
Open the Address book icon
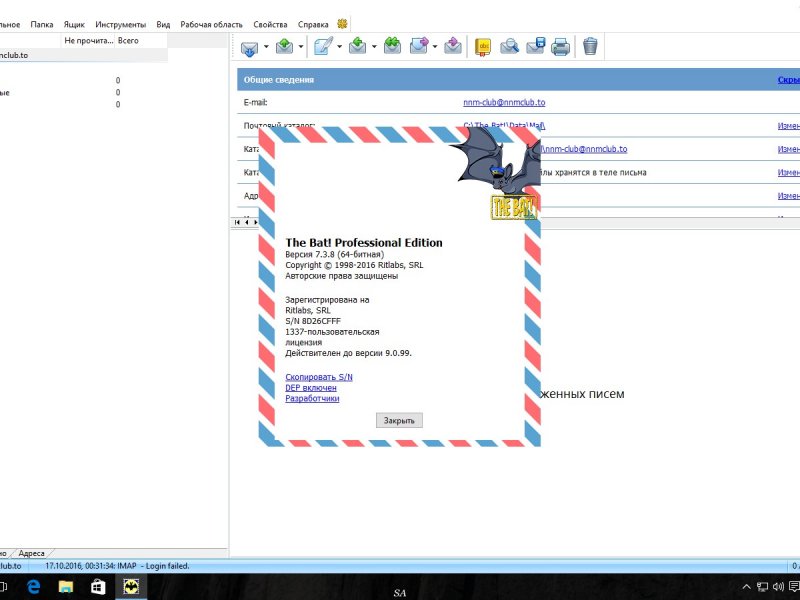click(483, 46)
